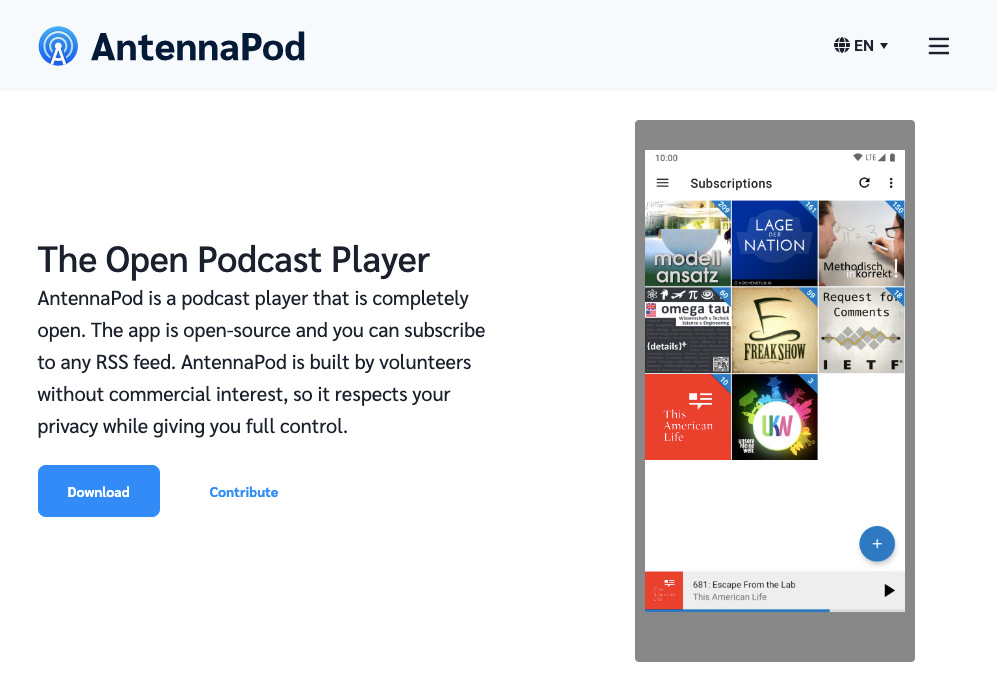Image resolution: width=997 pixels, height=693 pixels.
Task: Select the Methodisch inkorrekt podcast
Action: (x=861, y=243)
